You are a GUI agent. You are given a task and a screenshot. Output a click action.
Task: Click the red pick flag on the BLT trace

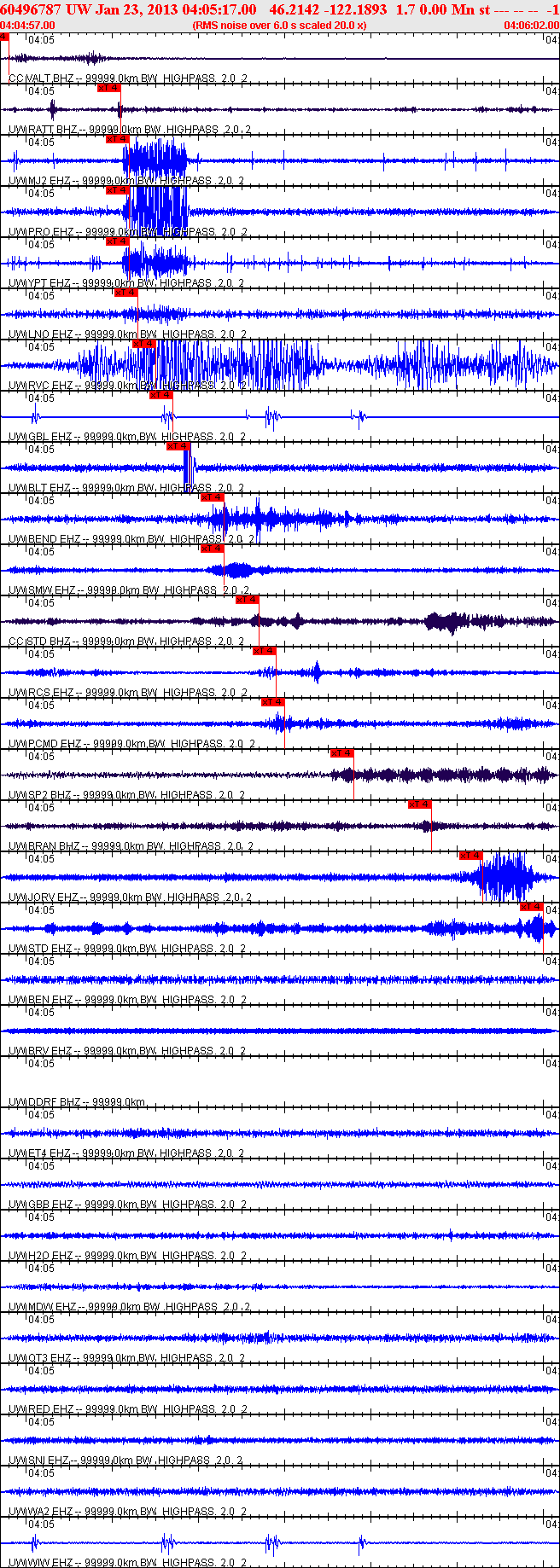[178, 446]
